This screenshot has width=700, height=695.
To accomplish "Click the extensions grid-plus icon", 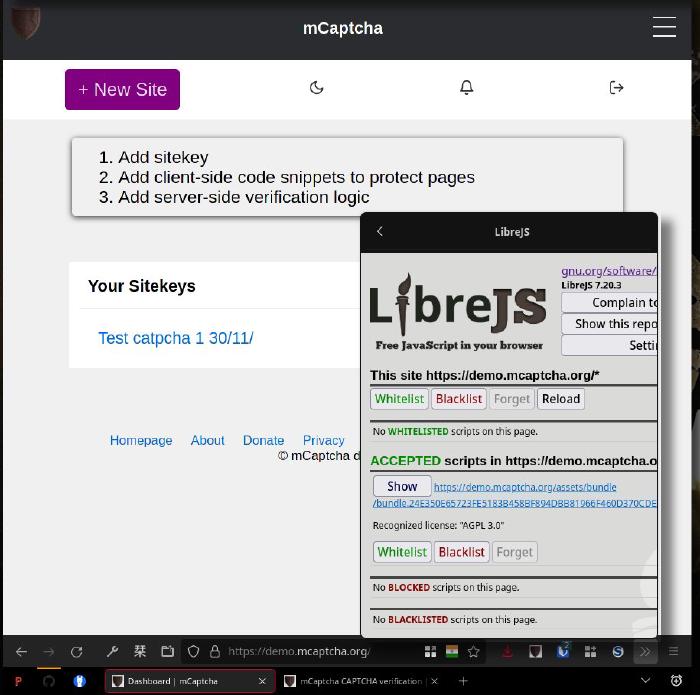I will point(590,652).
